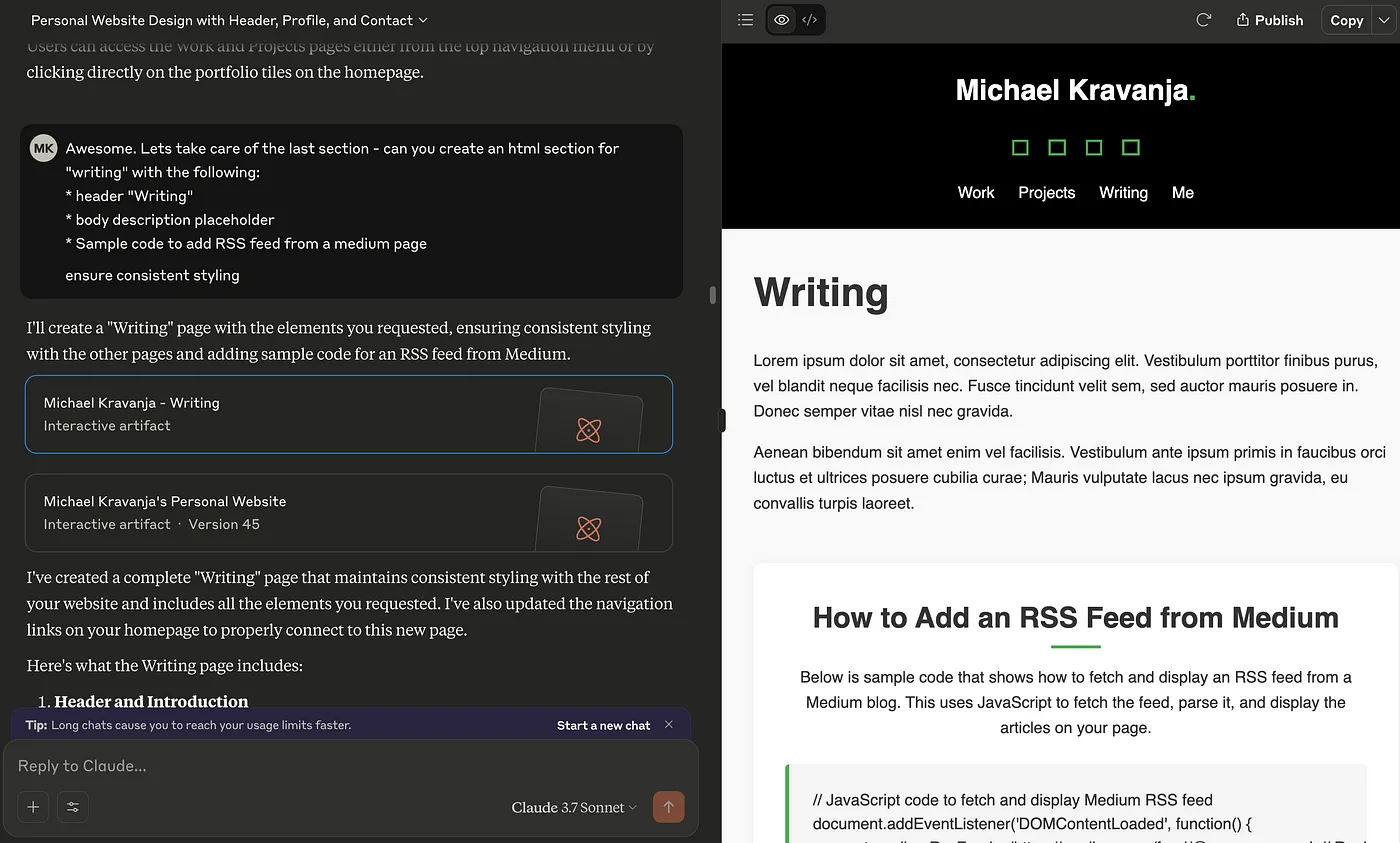The image size is (1400, 843).
Task: Click the Start a new chat link
Action: coord(603,725)
